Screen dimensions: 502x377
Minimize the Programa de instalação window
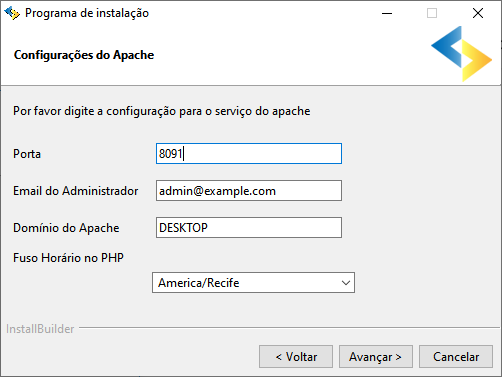387,13
